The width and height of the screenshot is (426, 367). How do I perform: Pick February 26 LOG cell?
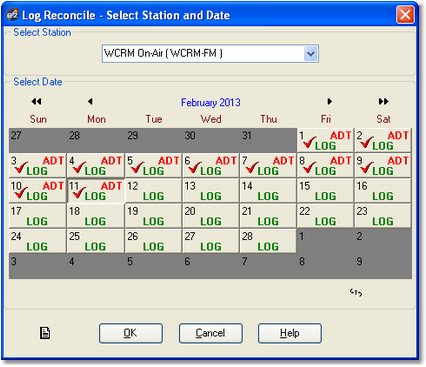click(153, 241)
